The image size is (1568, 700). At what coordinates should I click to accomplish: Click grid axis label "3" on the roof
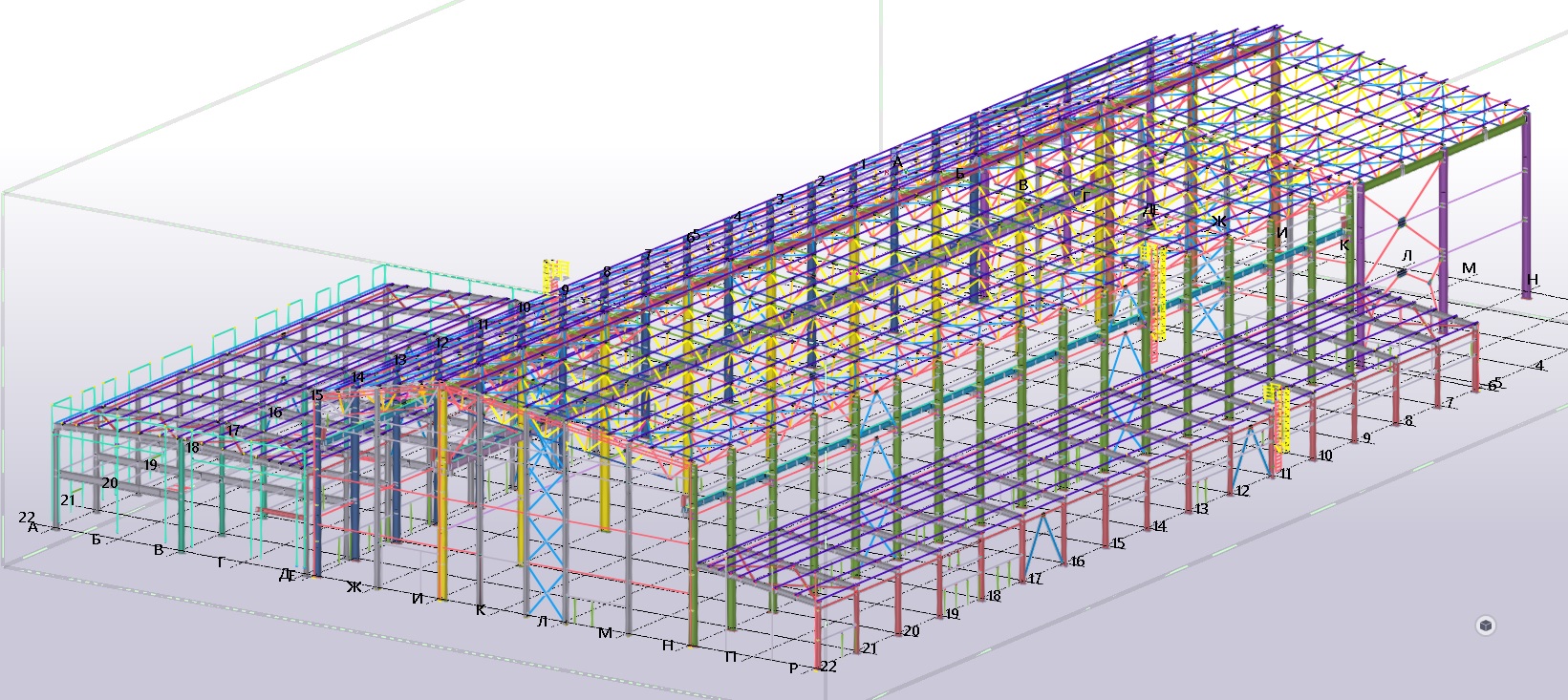[780, 199]
